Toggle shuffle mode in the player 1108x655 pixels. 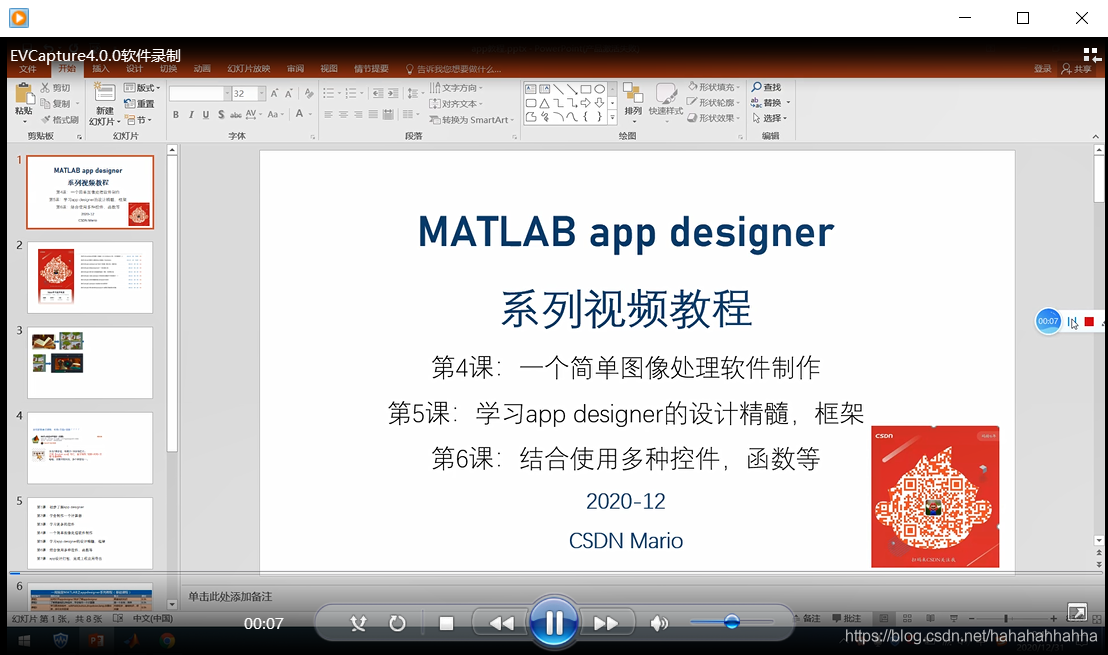358,623
